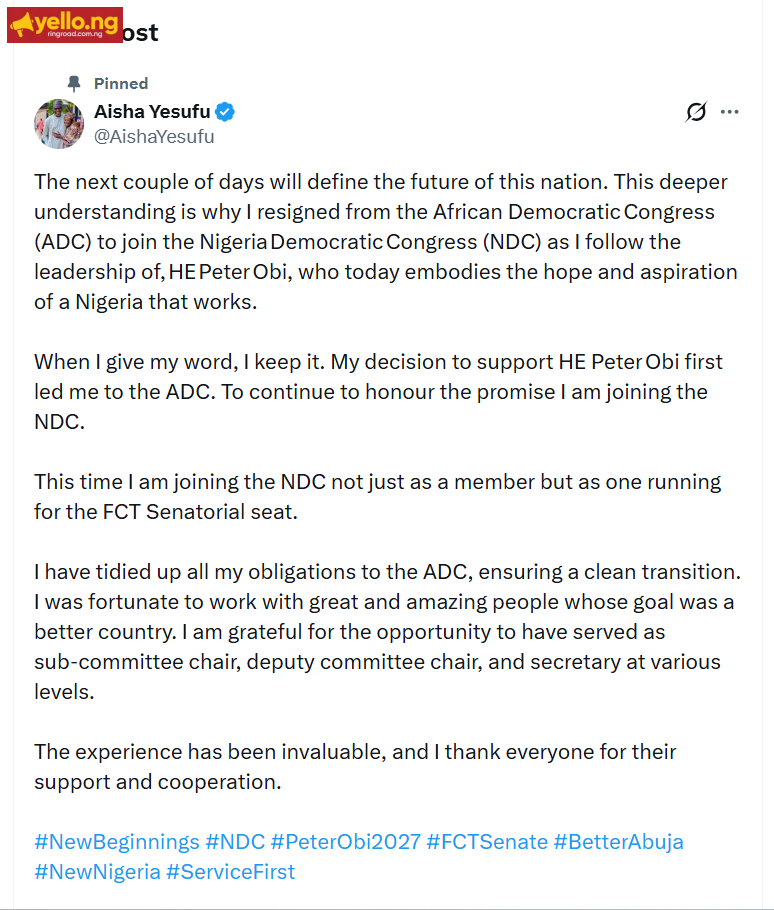
Task: Click the blue verified badge
Action: coord(225,111)
